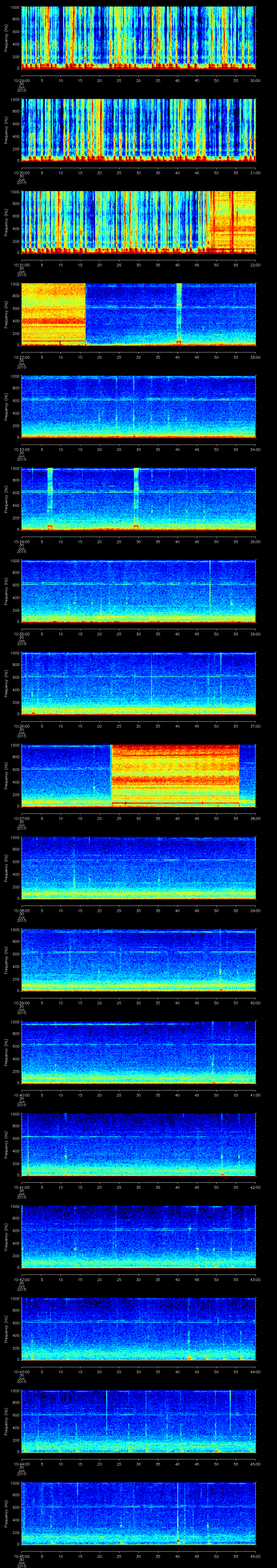277x1568 pixels.
Task: Click the 10:36:00 start time label
Action: tap(21, 727)
